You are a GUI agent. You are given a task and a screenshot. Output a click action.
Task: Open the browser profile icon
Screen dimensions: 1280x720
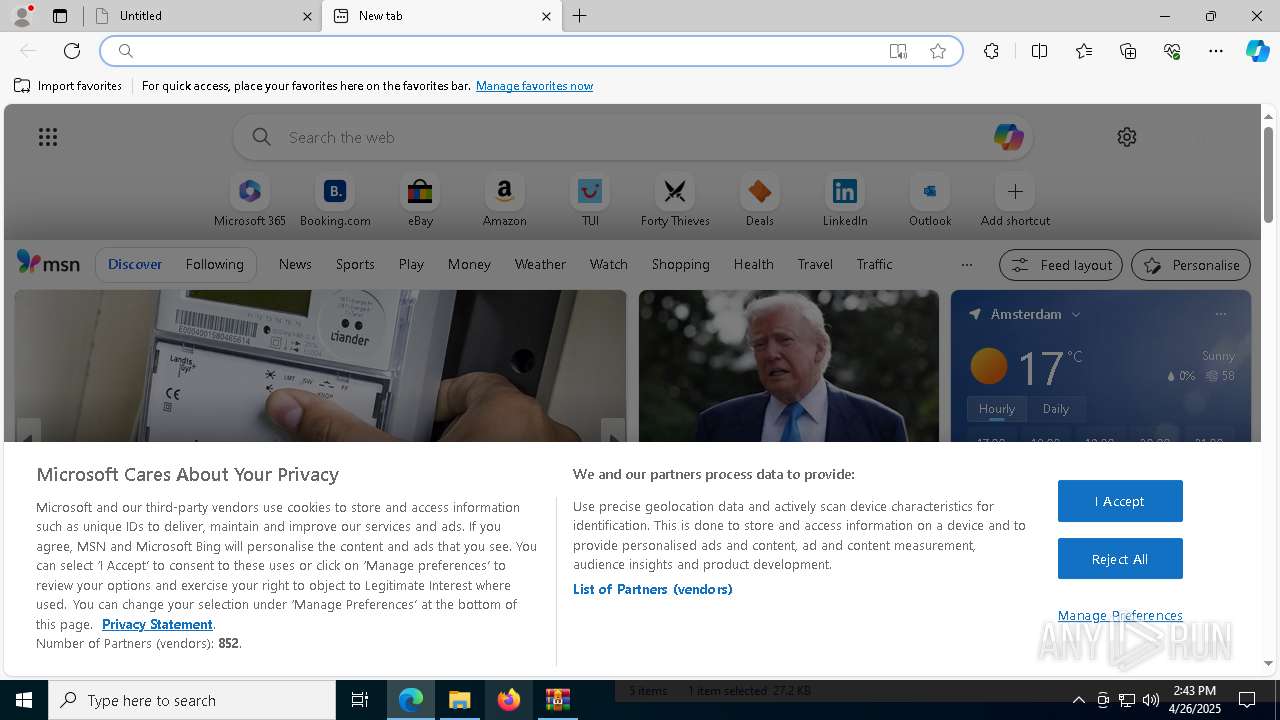(22, 16)
